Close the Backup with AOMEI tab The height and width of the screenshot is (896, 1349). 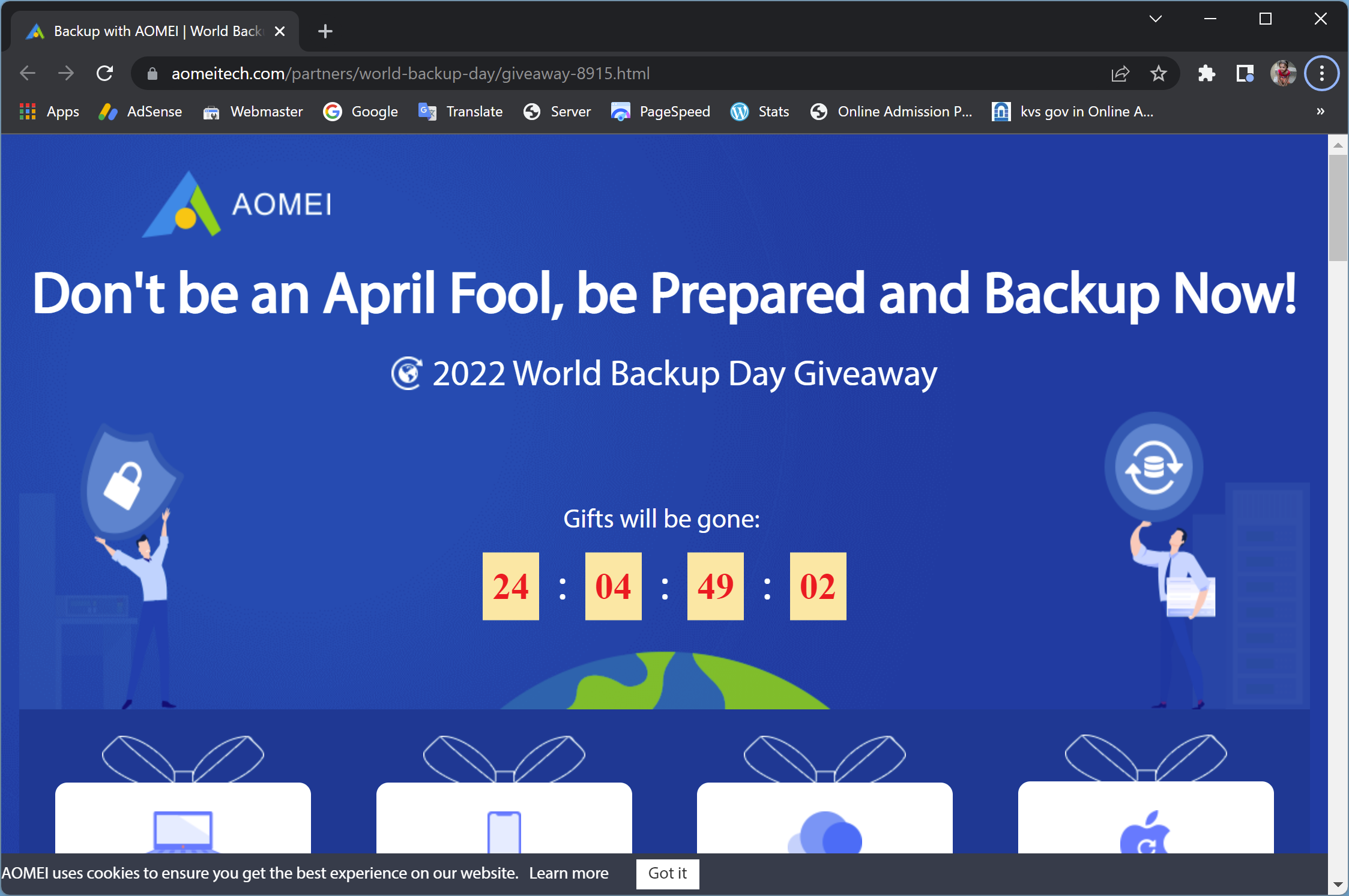280,31
